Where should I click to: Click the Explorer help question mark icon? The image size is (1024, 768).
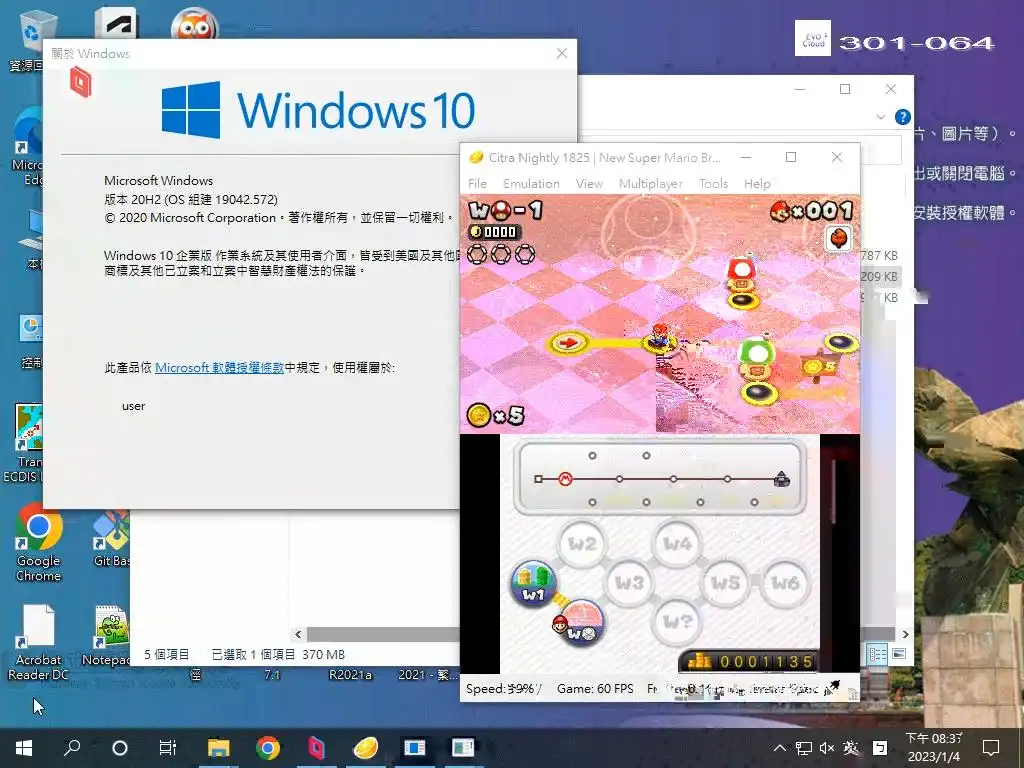click(x=903, y=117)
